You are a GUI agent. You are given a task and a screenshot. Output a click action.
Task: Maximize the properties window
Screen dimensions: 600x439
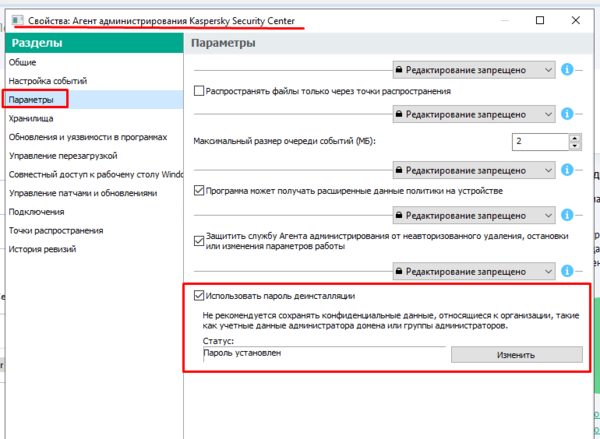coord(540,20)
